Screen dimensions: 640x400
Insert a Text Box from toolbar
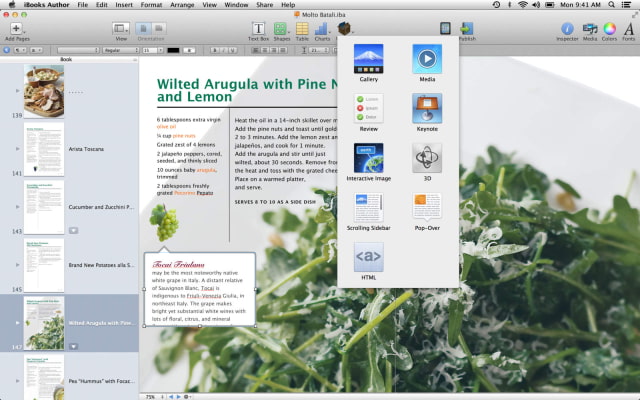click(258, 30)
